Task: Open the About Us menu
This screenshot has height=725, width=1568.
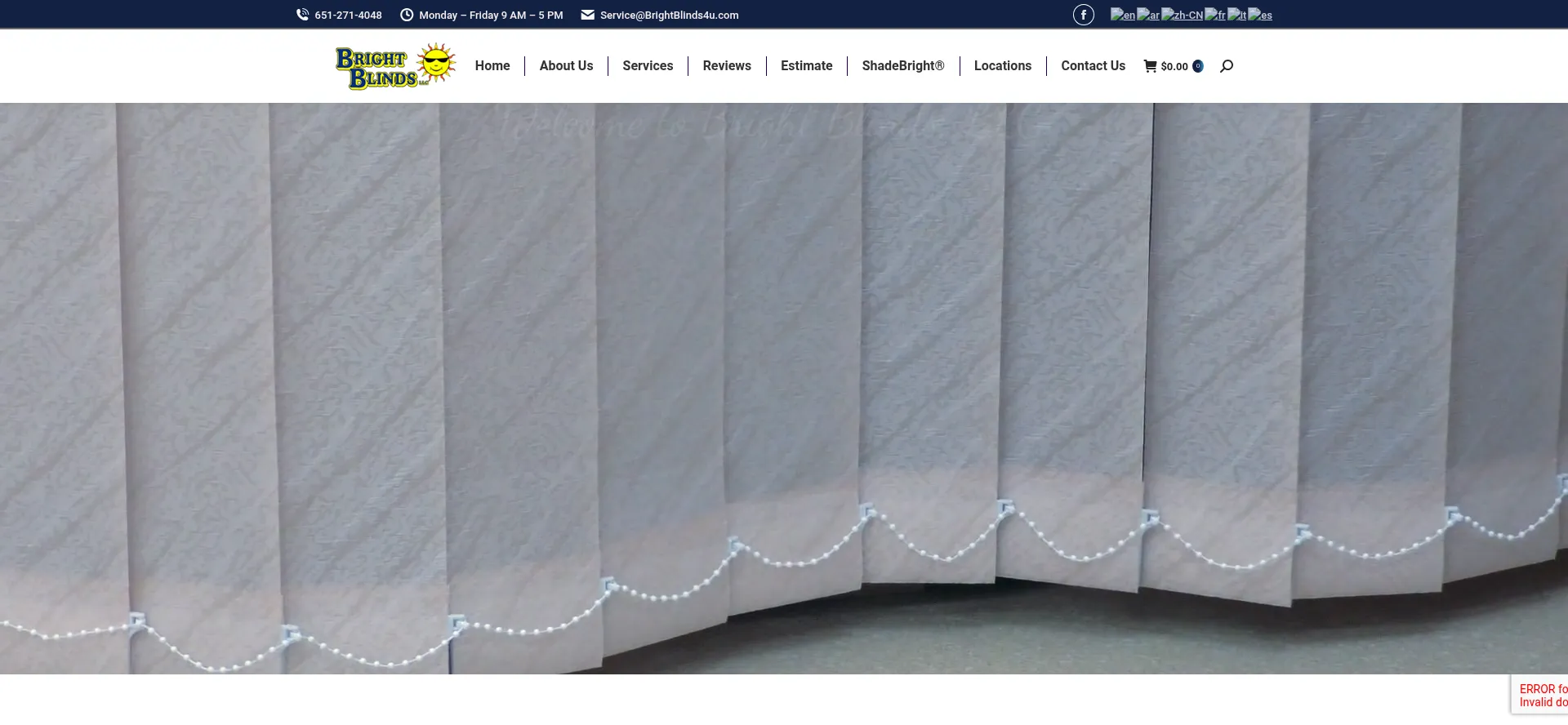Action: (566, 66)
